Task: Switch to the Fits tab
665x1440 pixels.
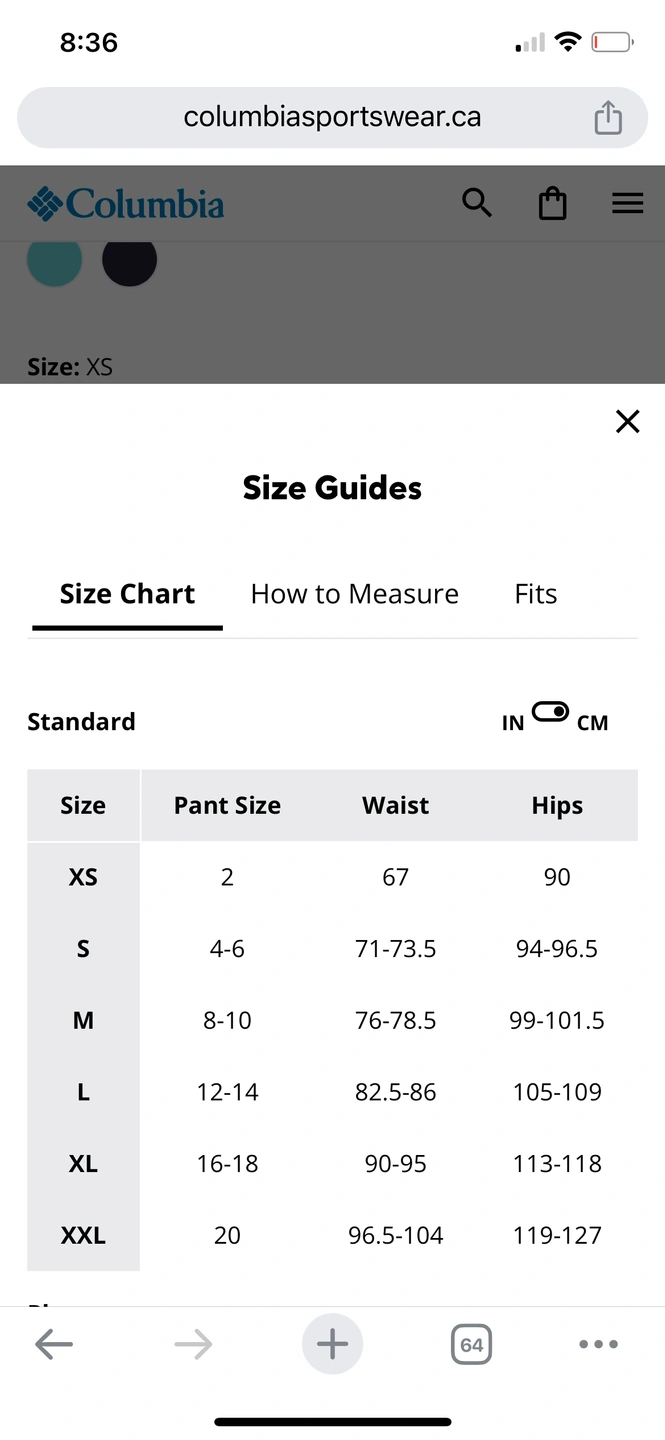Action: (x=536, y=594)
